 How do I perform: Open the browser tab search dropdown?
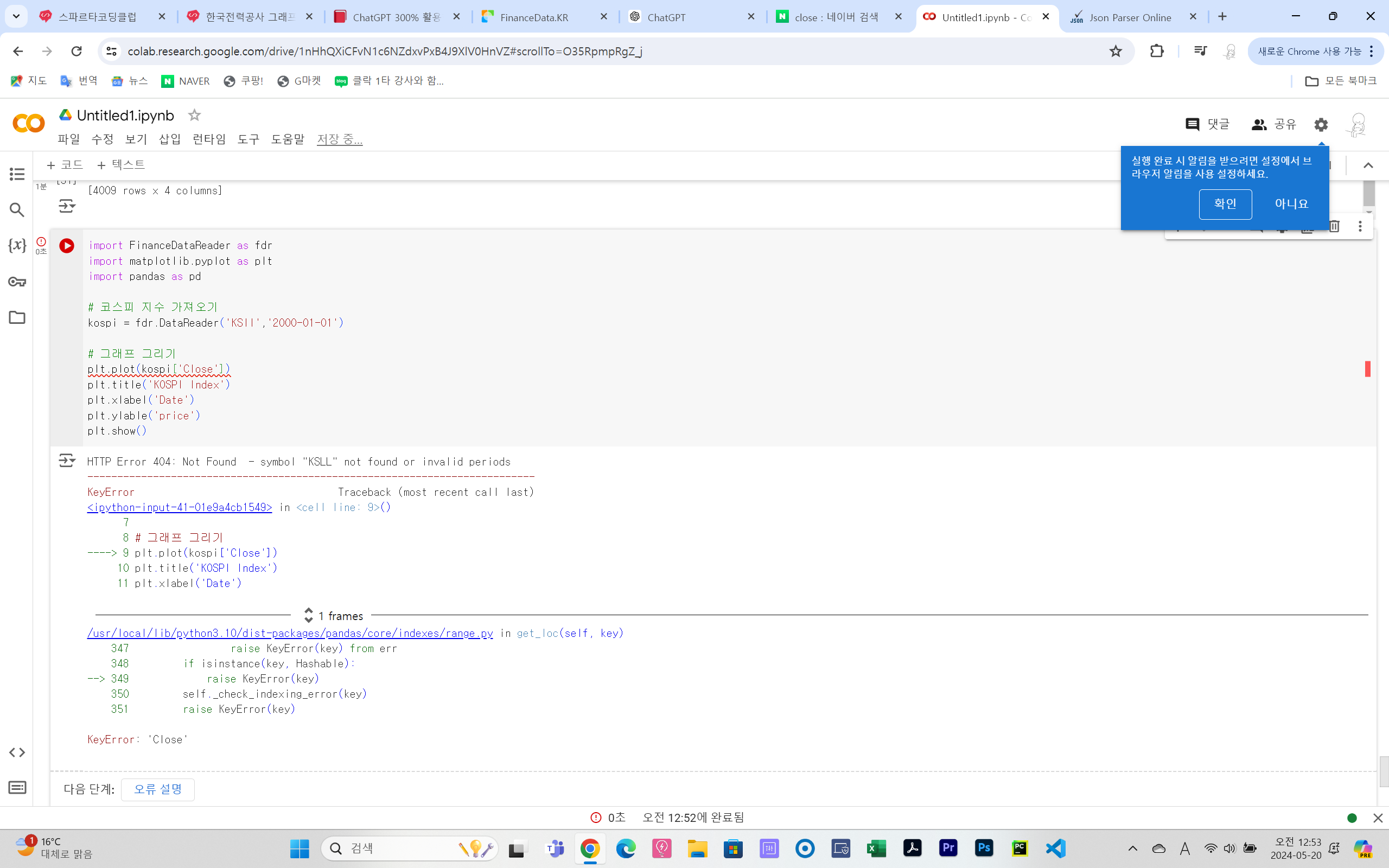pos(16,17)
